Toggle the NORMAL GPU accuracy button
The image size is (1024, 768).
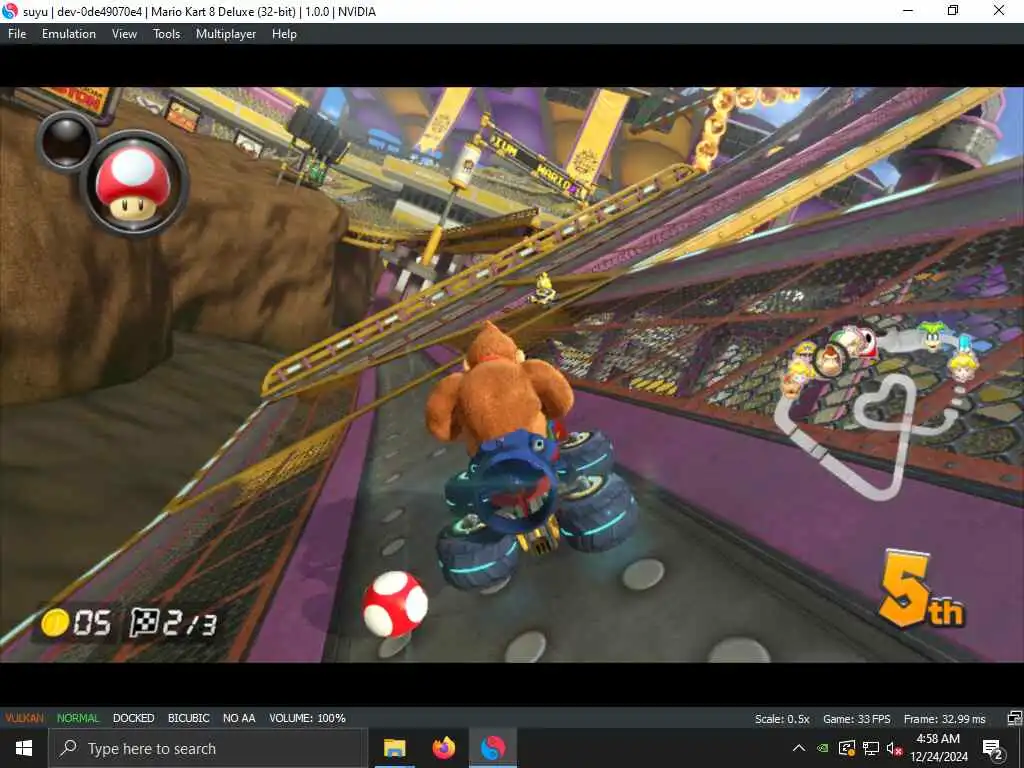78,718
